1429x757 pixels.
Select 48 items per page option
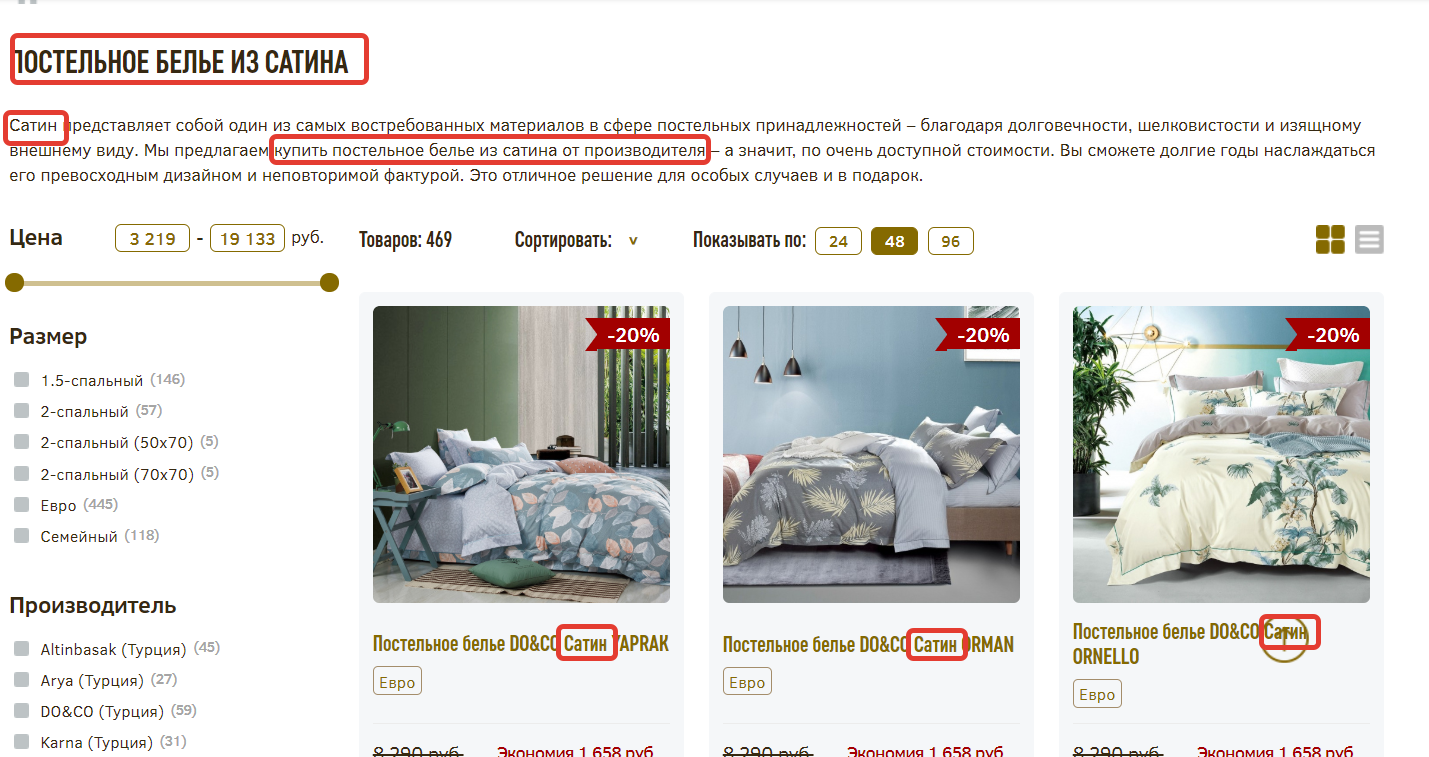point(894,241)
